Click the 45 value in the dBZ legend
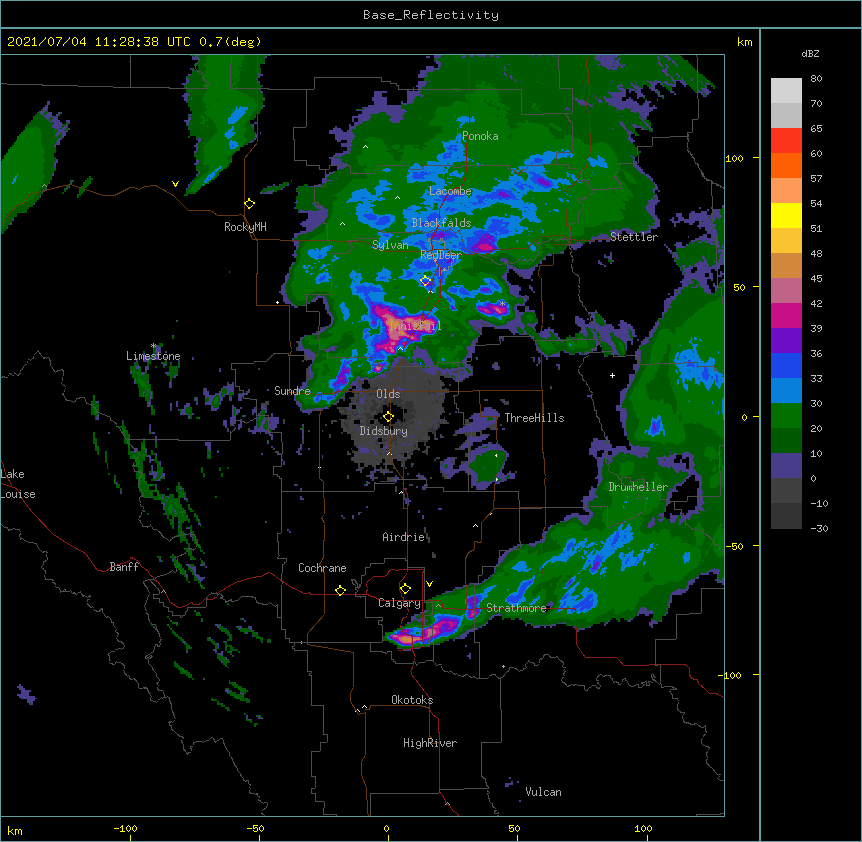Screen dimensions: 862x842 pos(816,279)
